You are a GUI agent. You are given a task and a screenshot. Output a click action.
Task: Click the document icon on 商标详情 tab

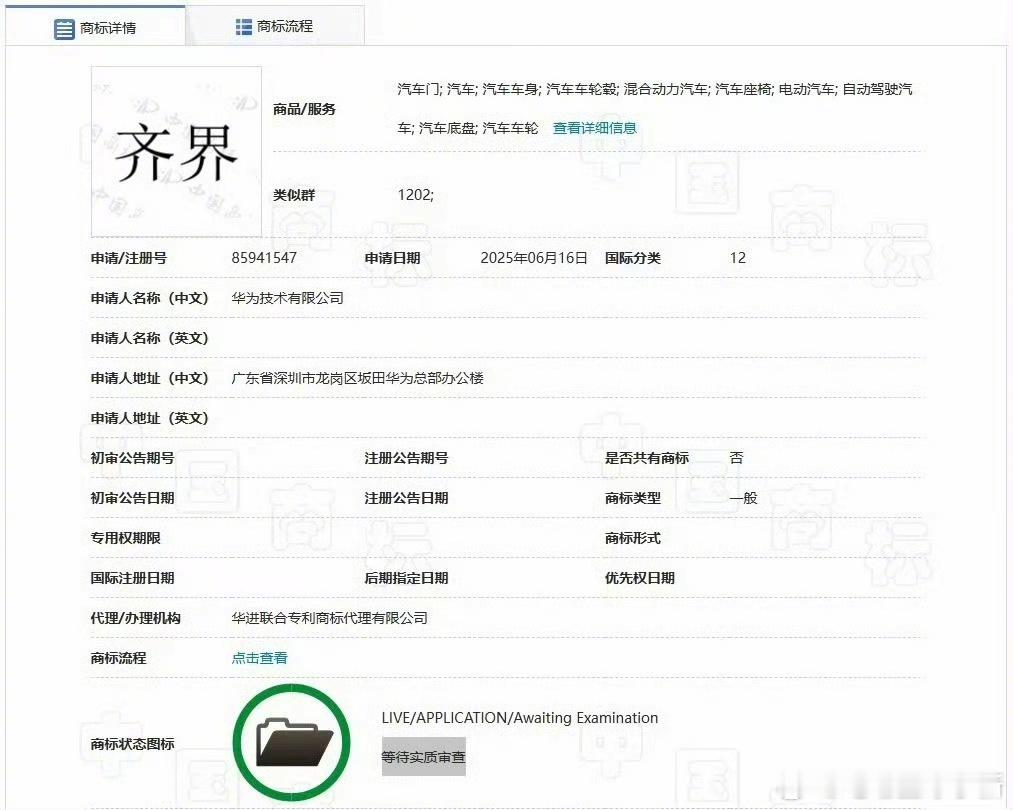point(62,26)
